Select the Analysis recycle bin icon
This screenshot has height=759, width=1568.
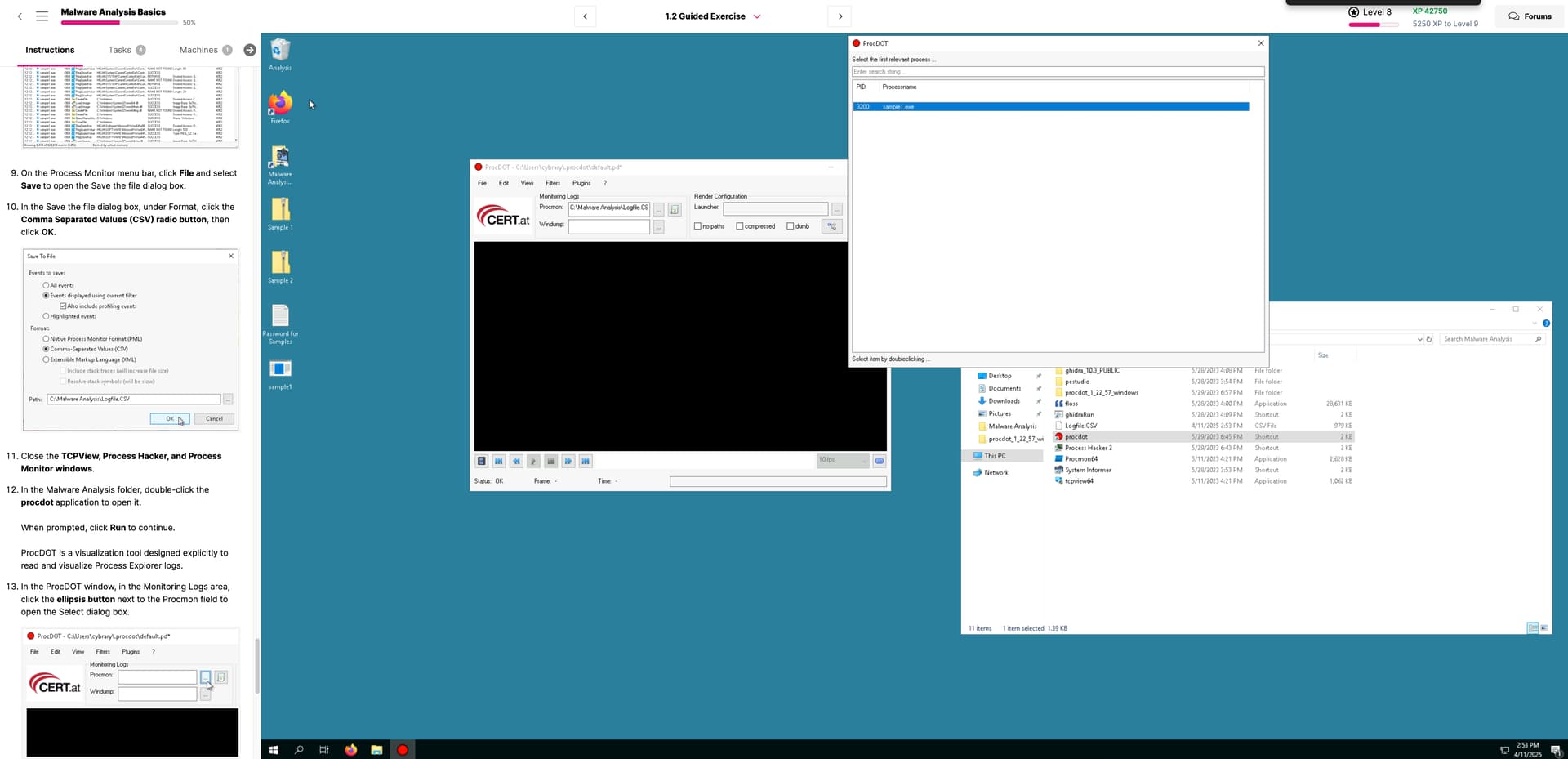pyautogui.click(x=280, y=55)
